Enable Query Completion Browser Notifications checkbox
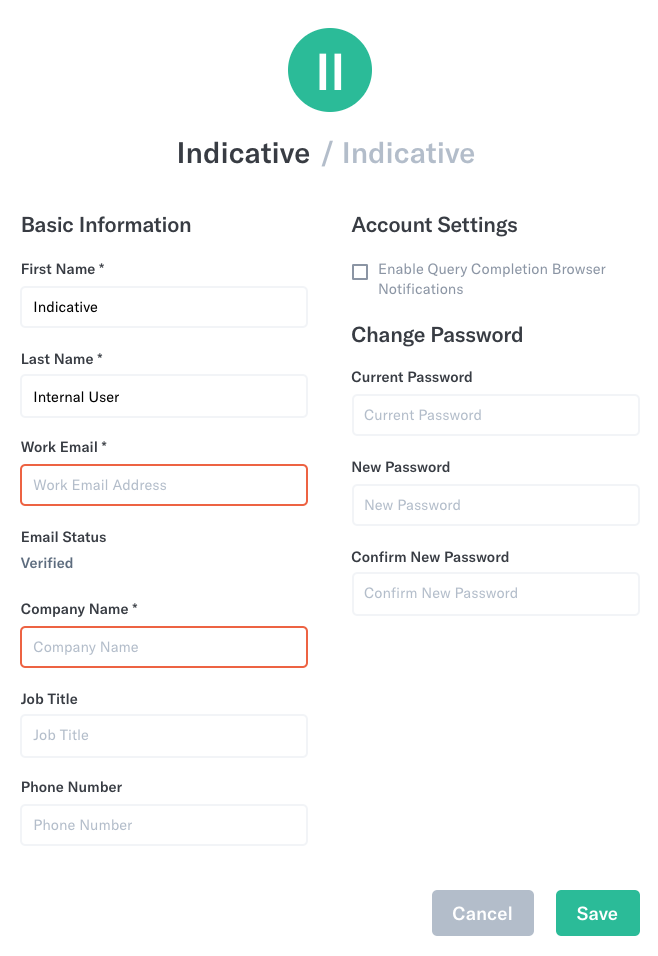Screen dimensions: 658x956 pos(360,272)
